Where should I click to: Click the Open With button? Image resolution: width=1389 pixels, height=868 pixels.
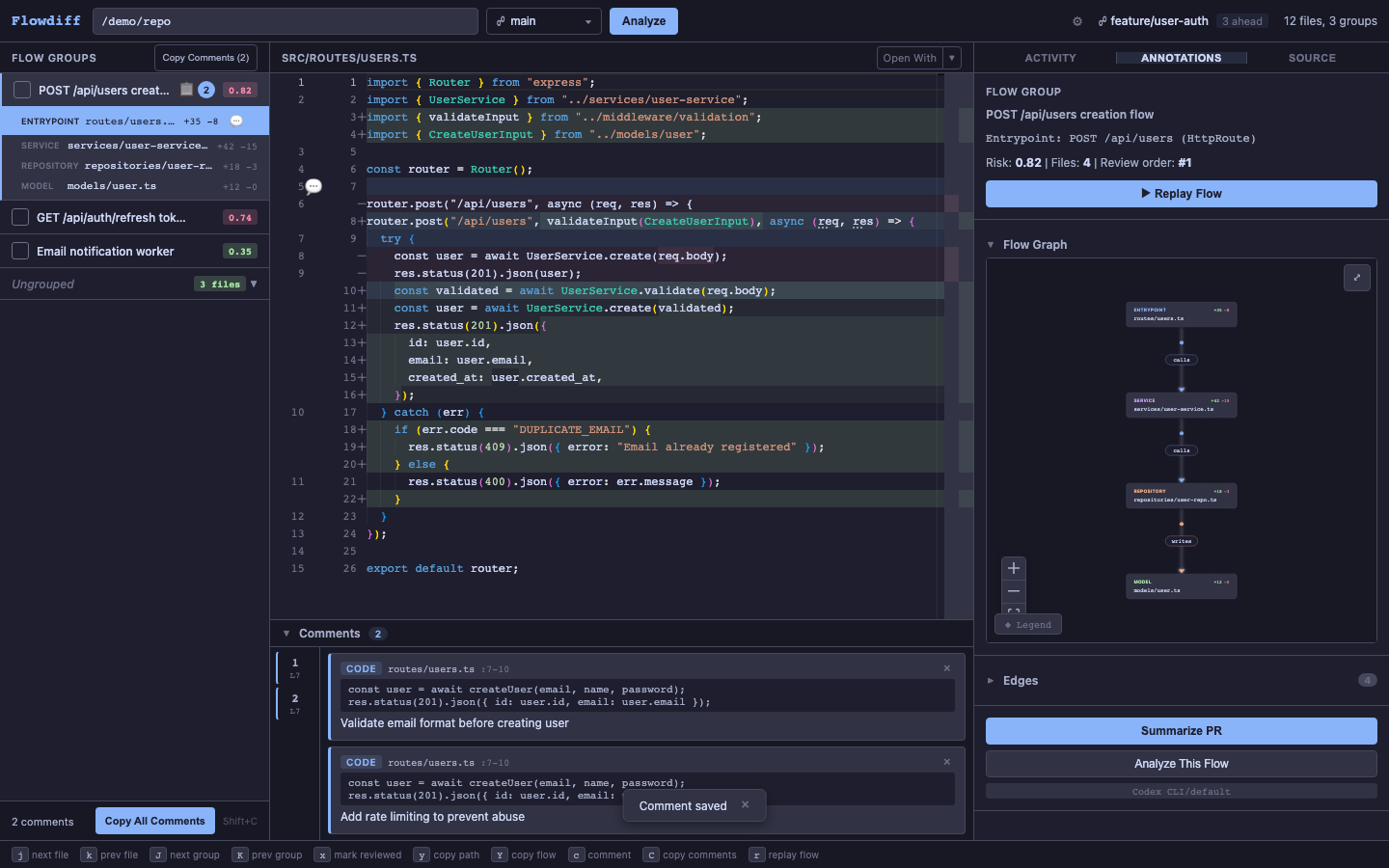[910, 58]
